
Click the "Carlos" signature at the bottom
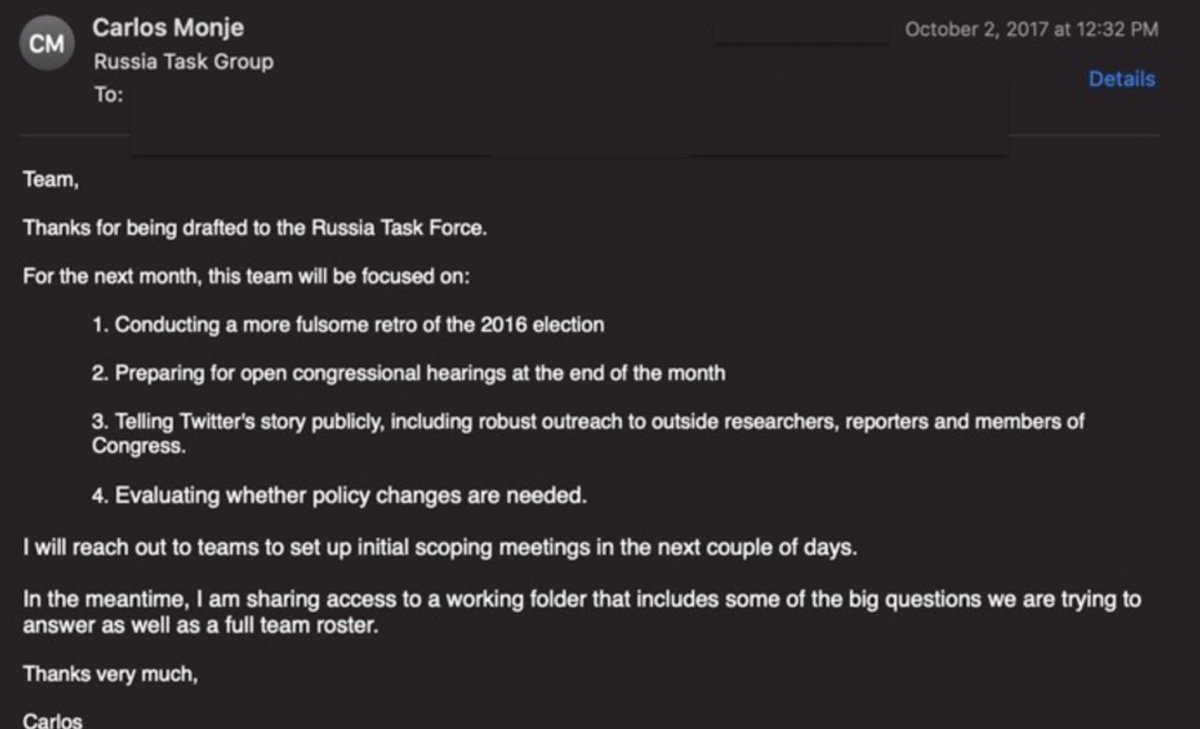pyautogui.click(x=52, y=721)
